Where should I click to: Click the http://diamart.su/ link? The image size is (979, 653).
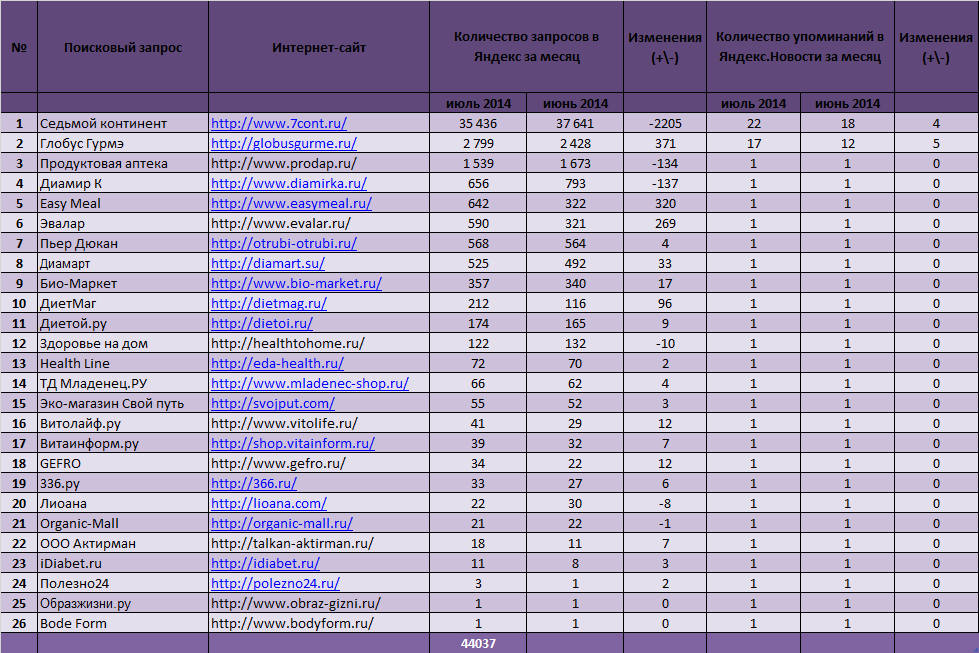coord(268,263)
